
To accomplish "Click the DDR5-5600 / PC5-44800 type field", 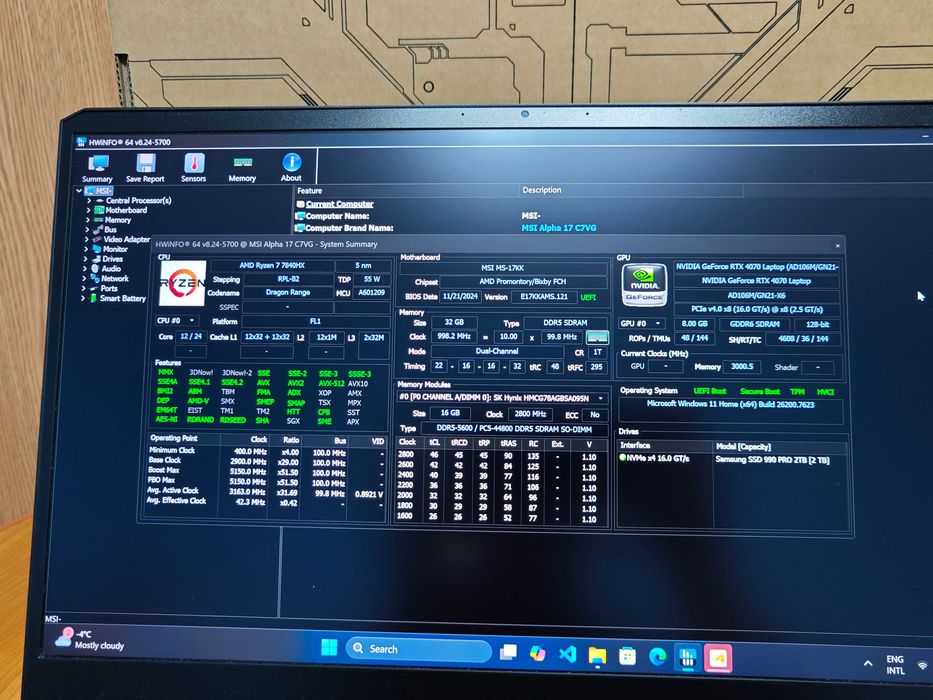I will coord(515,429).
